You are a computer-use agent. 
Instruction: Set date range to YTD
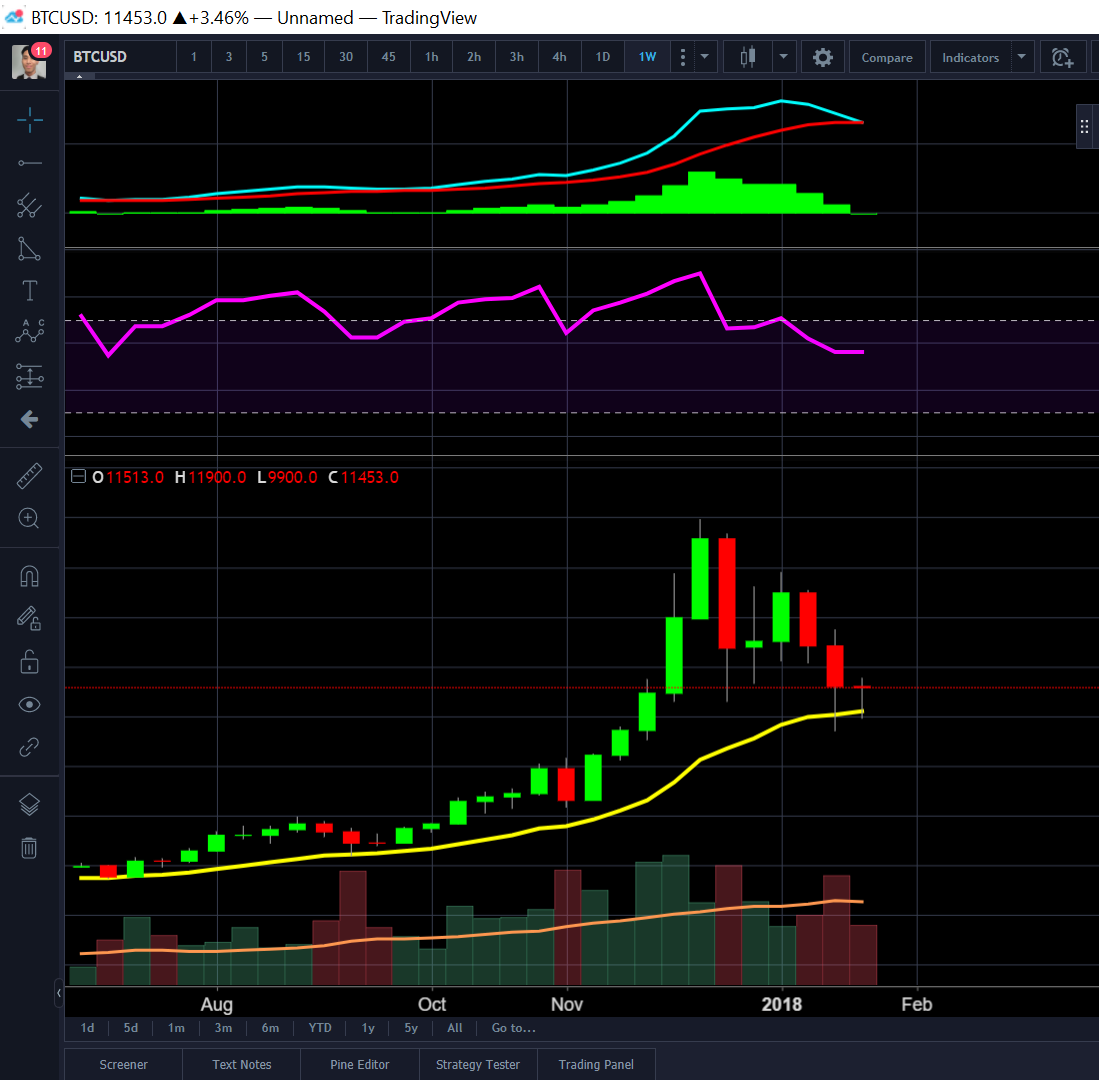point(320,1028)
